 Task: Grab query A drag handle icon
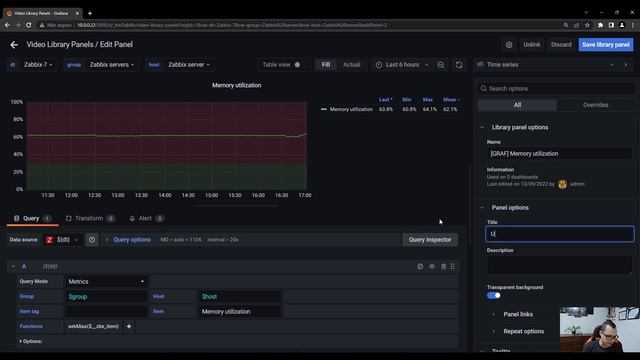click(x=453, y=267)
